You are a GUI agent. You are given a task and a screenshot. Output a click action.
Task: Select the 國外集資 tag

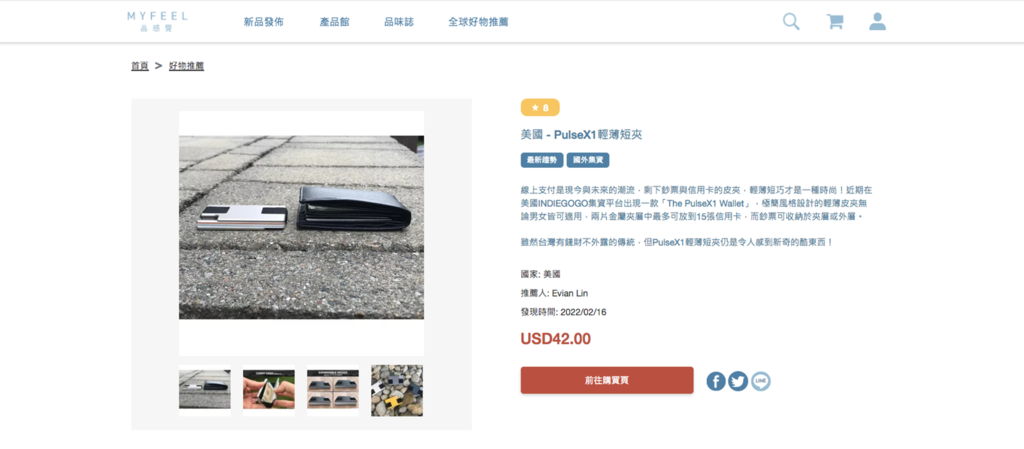[588, 160]
